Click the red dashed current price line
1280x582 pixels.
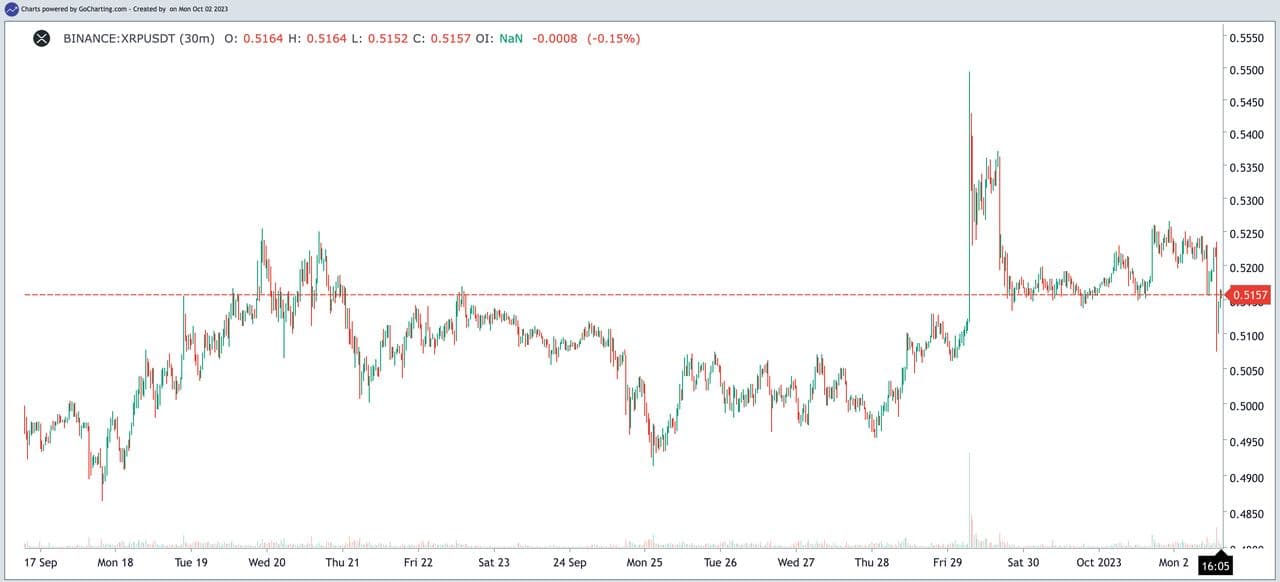point(600,295)
